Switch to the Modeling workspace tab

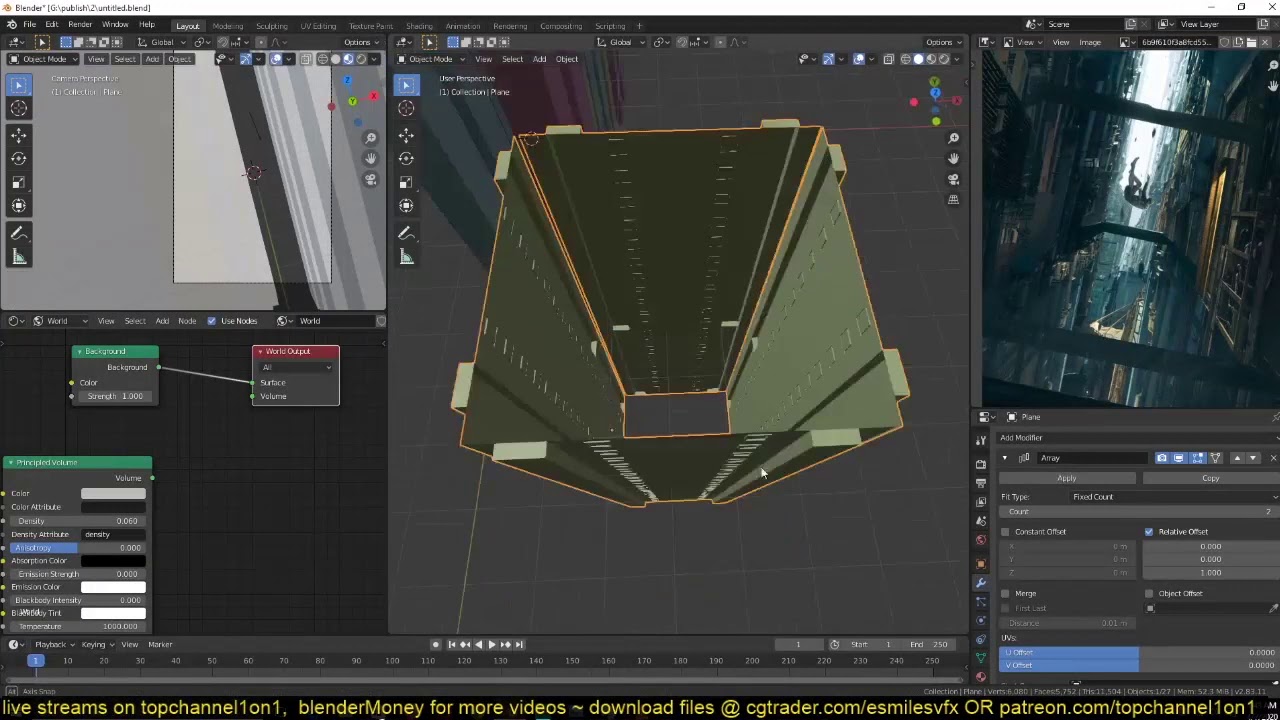click(x=227, y=26)
